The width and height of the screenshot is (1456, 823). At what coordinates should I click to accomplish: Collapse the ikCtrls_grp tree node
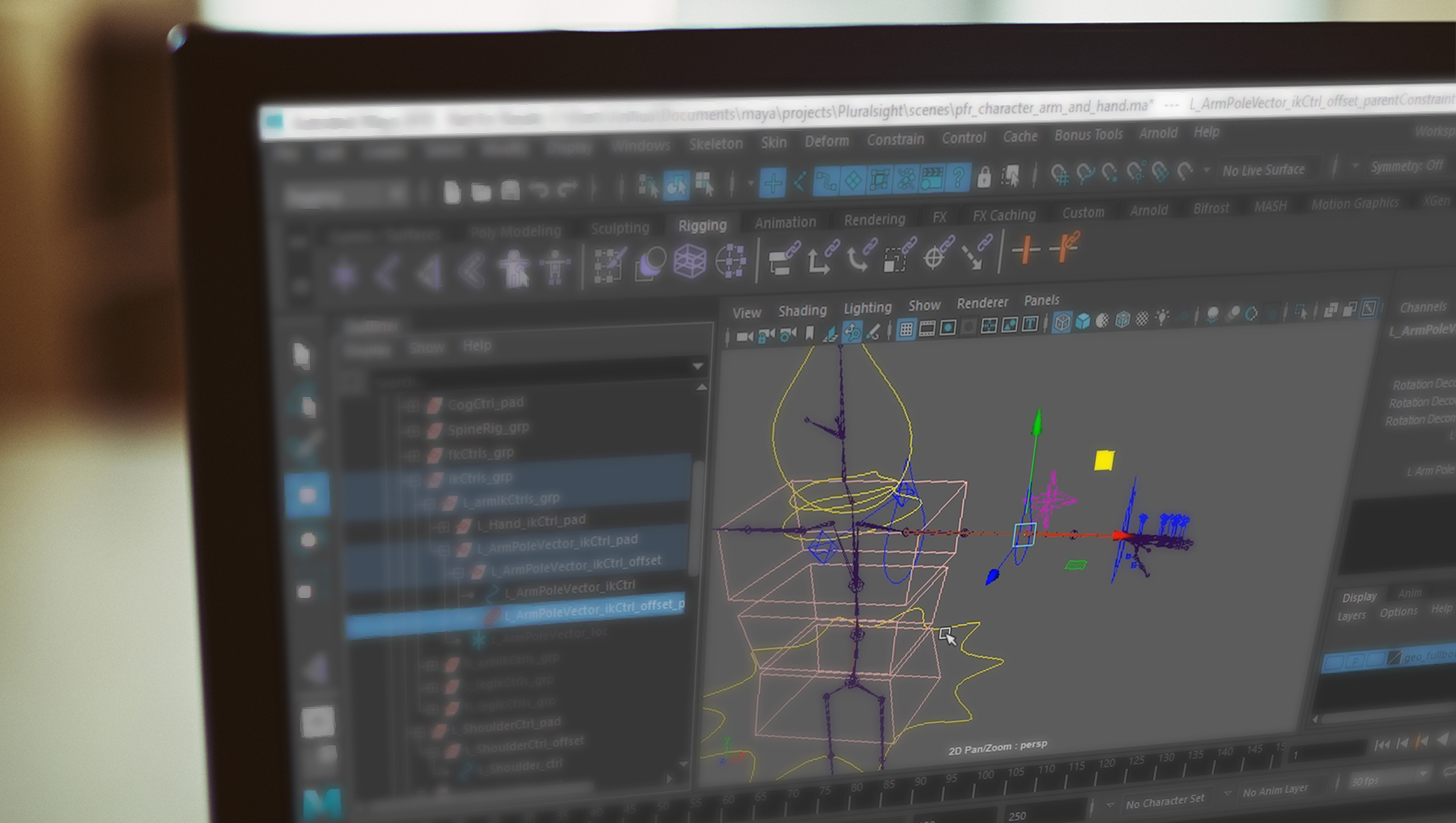pos(414,480)
